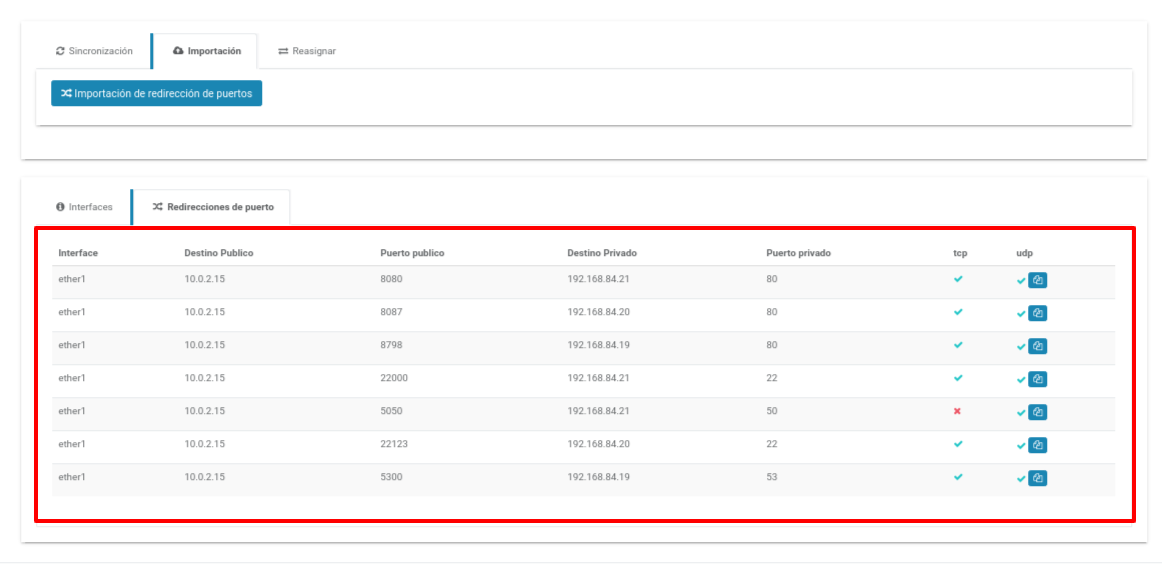This screenshot has height=564, width=1162.
Task: Click the udp check mark in the 8087 row
Action: (1021, 314)
